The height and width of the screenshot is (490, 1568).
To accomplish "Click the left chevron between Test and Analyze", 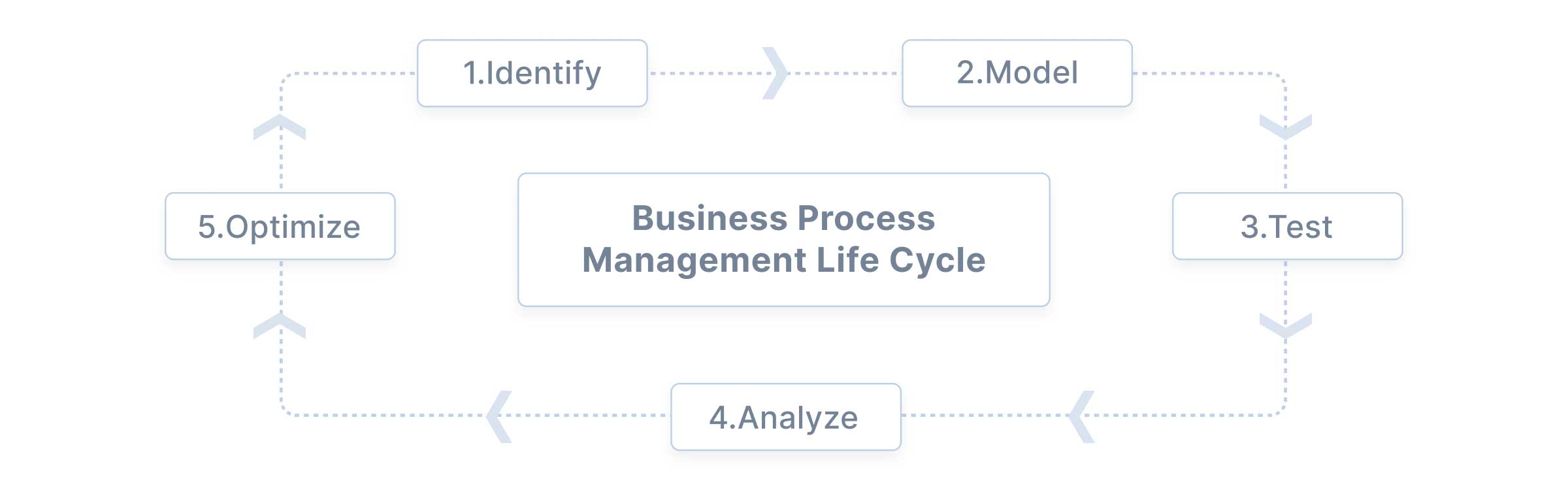I will pos(1081,416).
